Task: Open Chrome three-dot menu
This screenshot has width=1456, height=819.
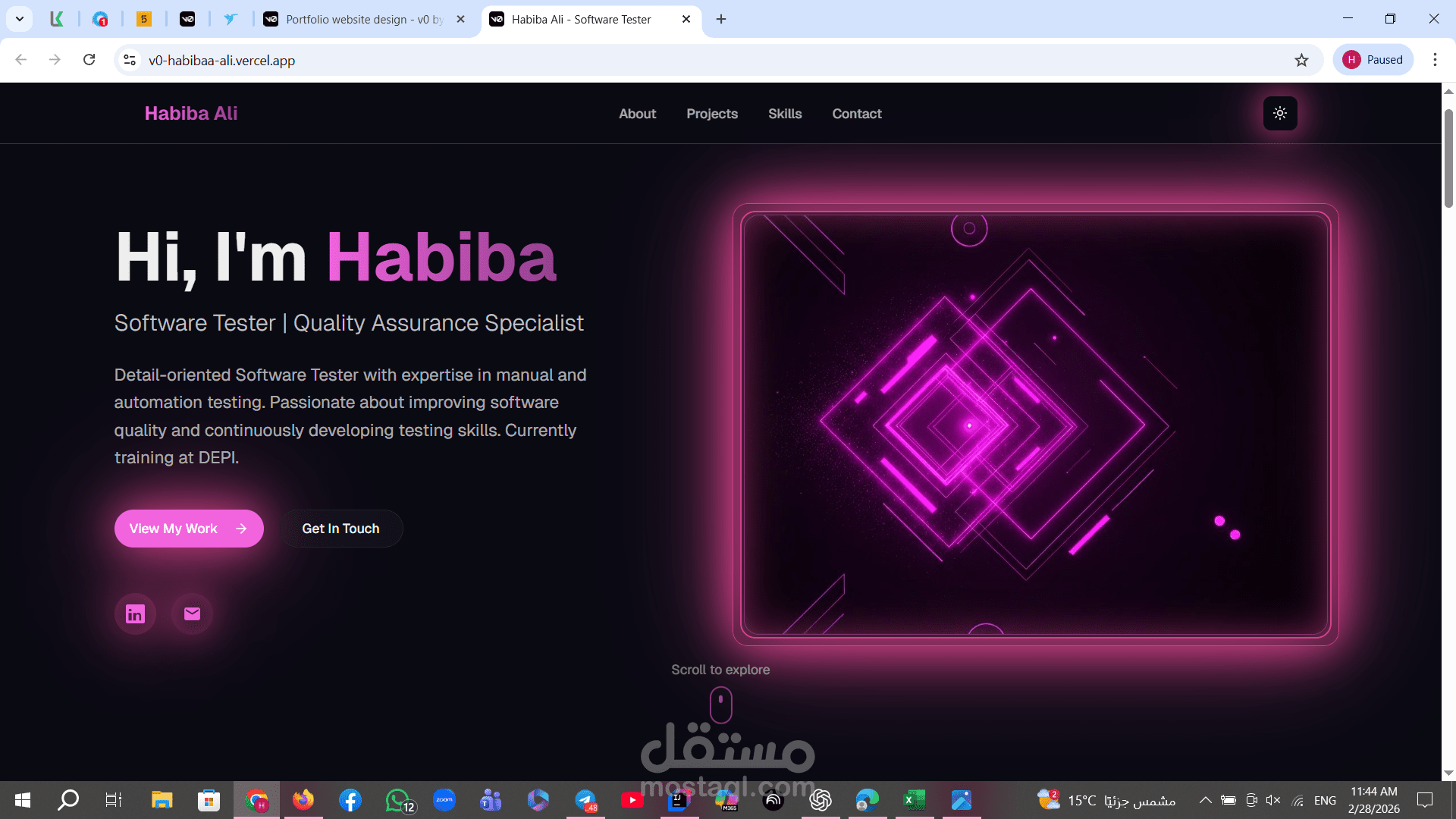Action: pos(1435,60)
